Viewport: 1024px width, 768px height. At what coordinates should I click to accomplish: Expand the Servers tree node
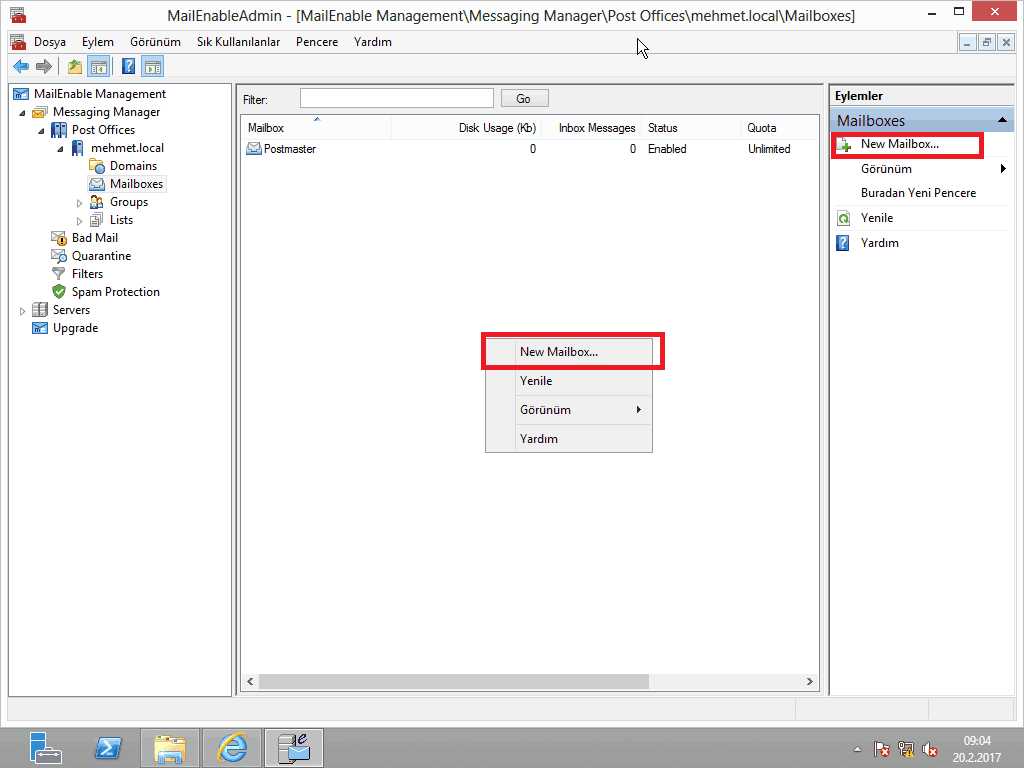pyautogui.click(x=23, y=311)
